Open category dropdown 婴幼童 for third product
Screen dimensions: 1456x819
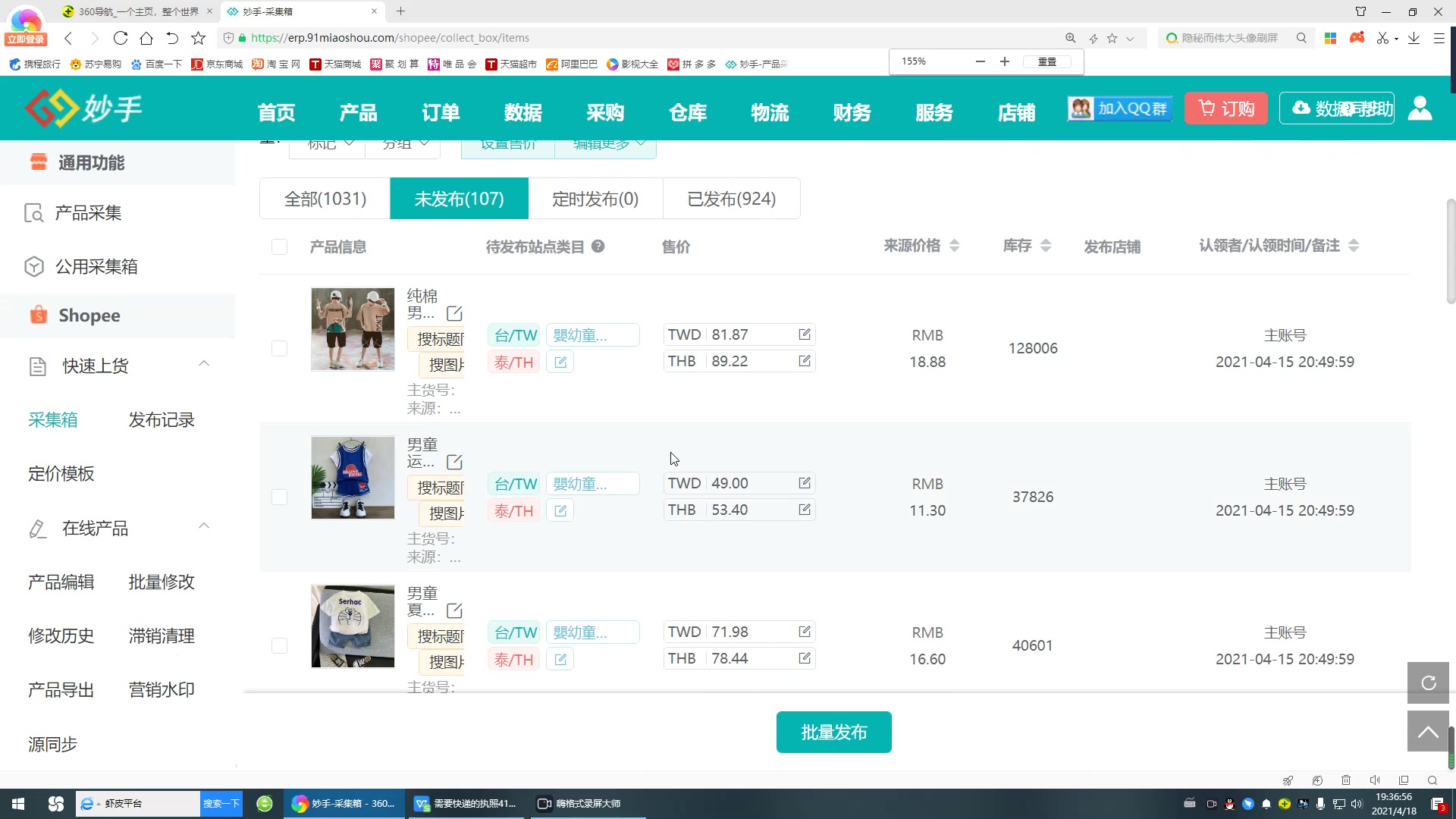592,632
